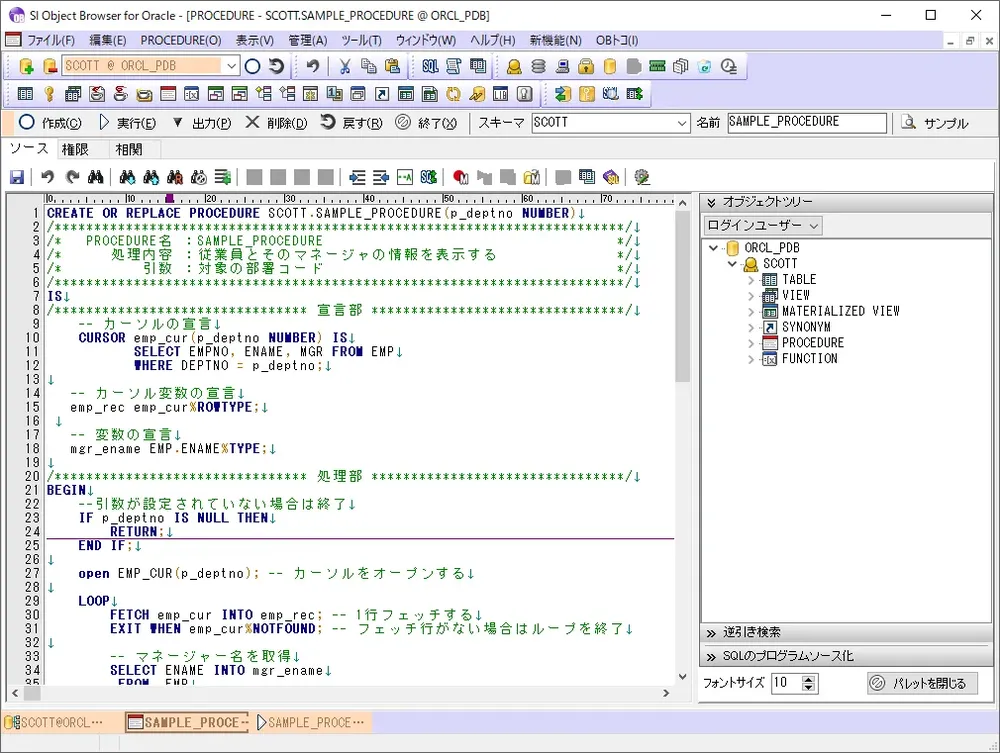Open the ログインユーザー dropdown
Screen dimensions: 1000x753
(763, 225)
